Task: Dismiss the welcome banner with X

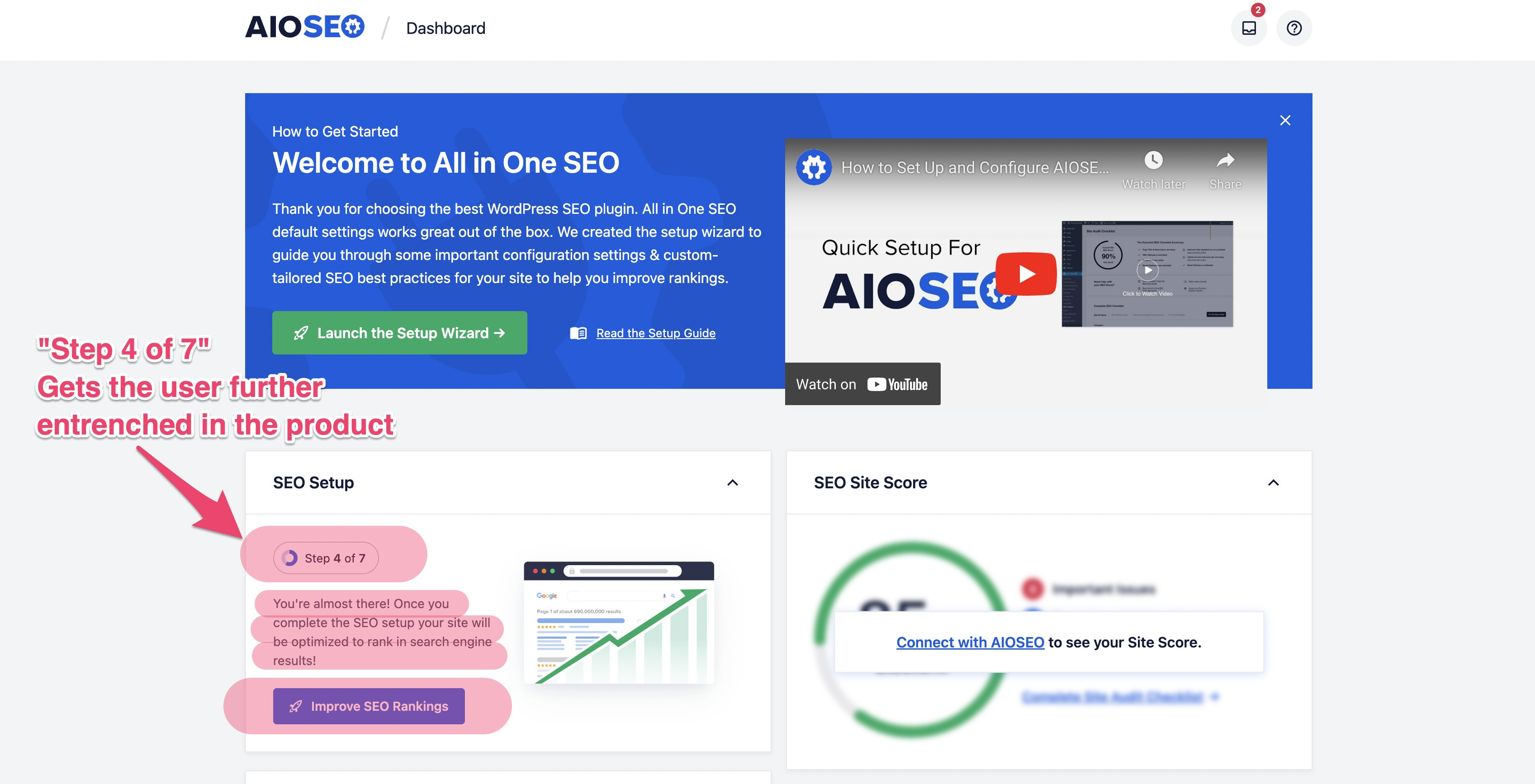Action: pyautogui.click(x=1285, y=120)
